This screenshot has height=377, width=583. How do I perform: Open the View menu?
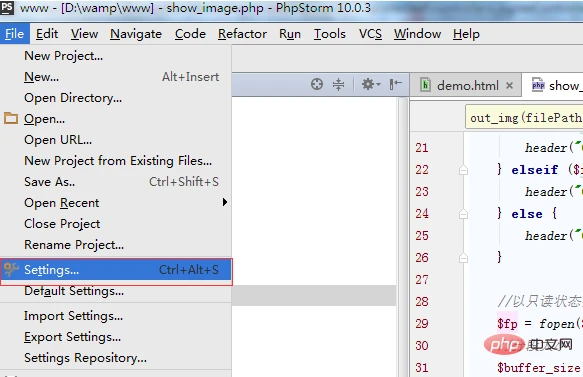(84, 34)
